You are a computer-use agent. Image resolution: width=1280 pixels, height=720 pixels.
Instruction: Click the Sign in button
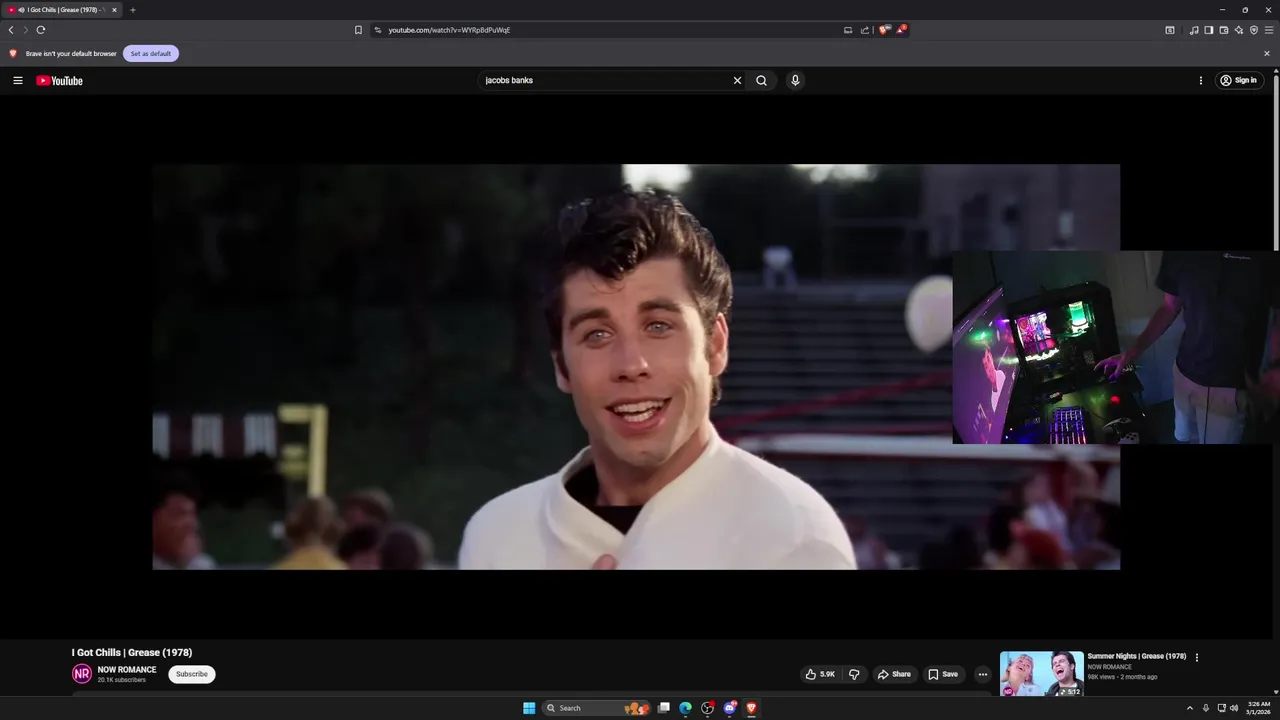(1238, 81)
